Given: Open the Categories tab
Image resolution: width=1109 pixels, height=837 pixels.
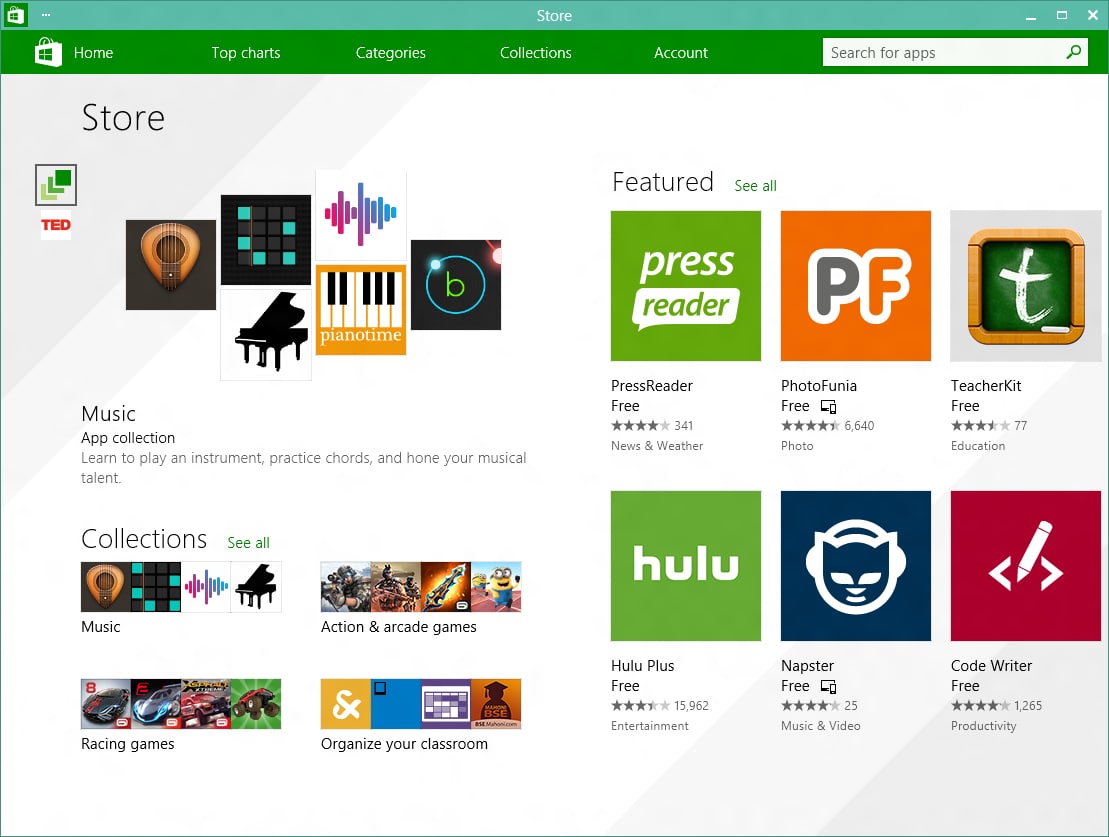Looking at the screenshot, I should click(x=390, y=52).
